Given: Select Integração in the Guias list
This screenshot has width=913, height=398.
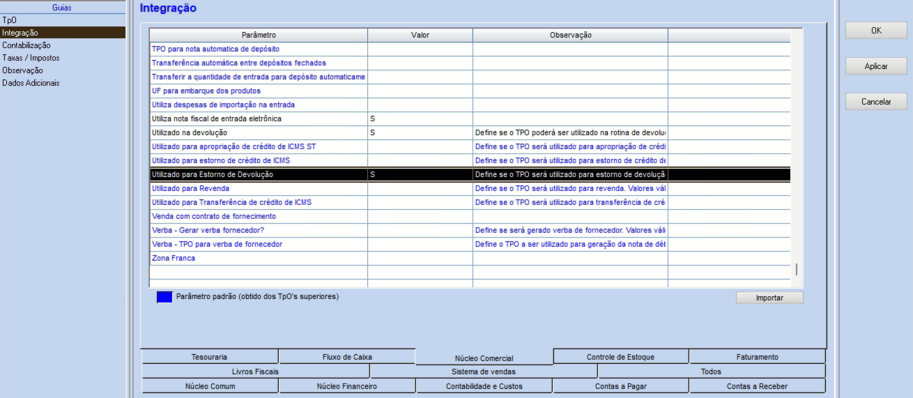Looking at the screenshot, I should tap(62, 33).
